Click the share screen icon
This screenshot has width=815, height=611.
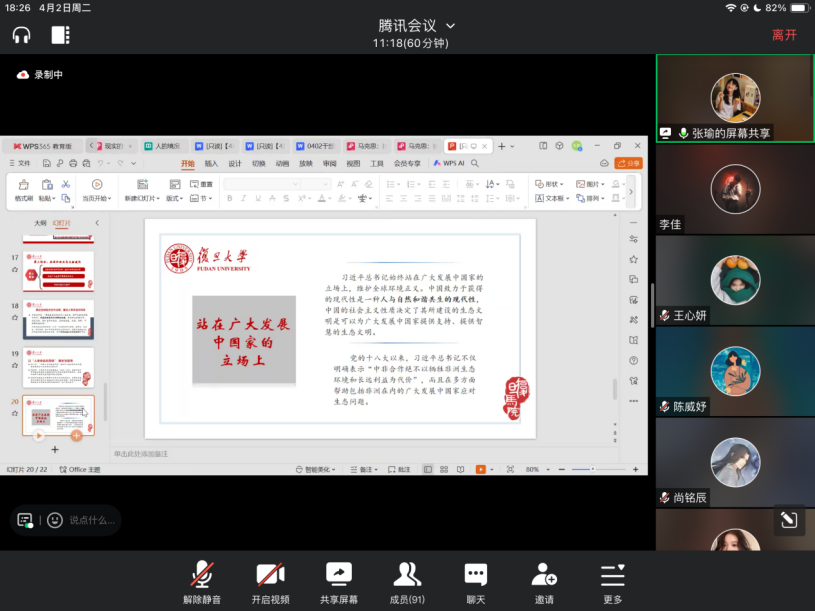point(338,582)
